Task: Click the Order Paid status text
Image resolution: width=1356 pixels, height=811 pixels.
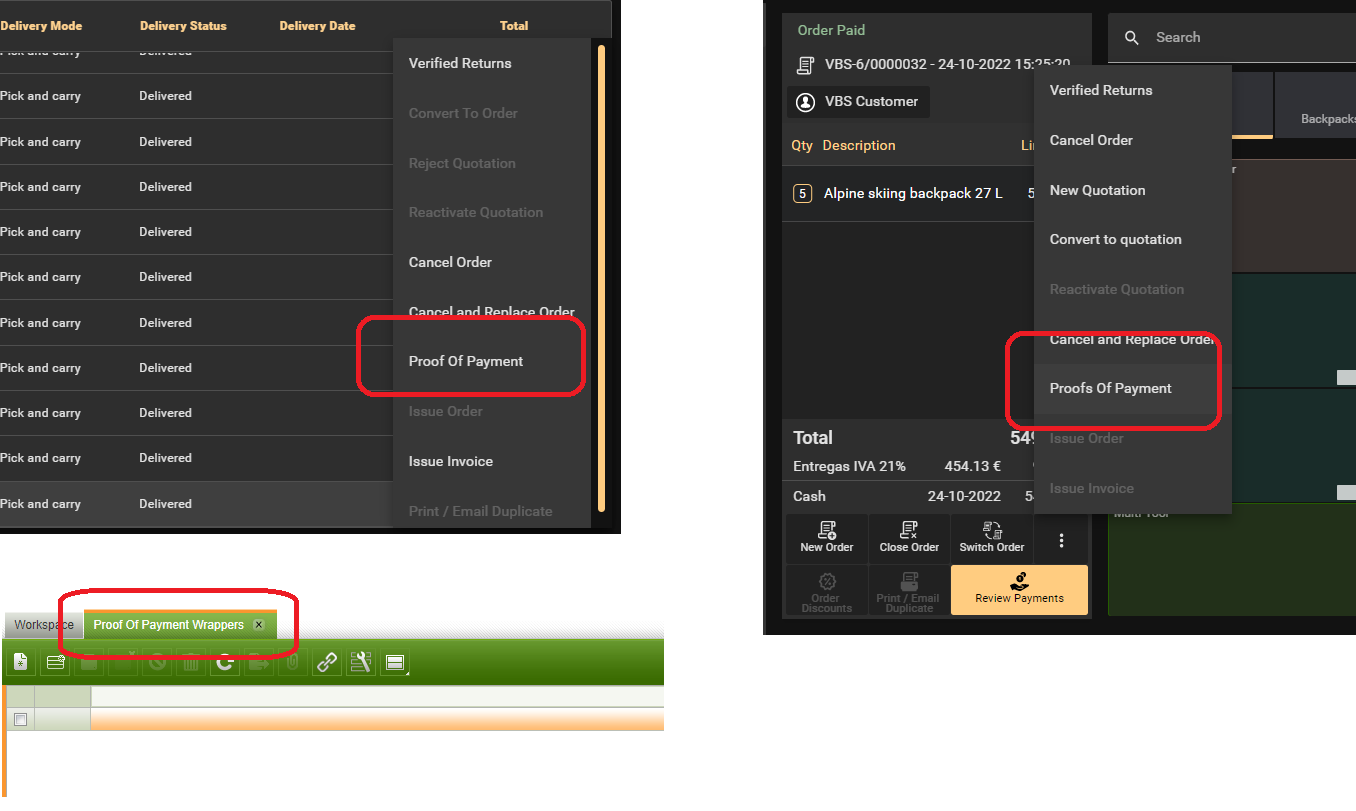Action: [x=831, y=30]
